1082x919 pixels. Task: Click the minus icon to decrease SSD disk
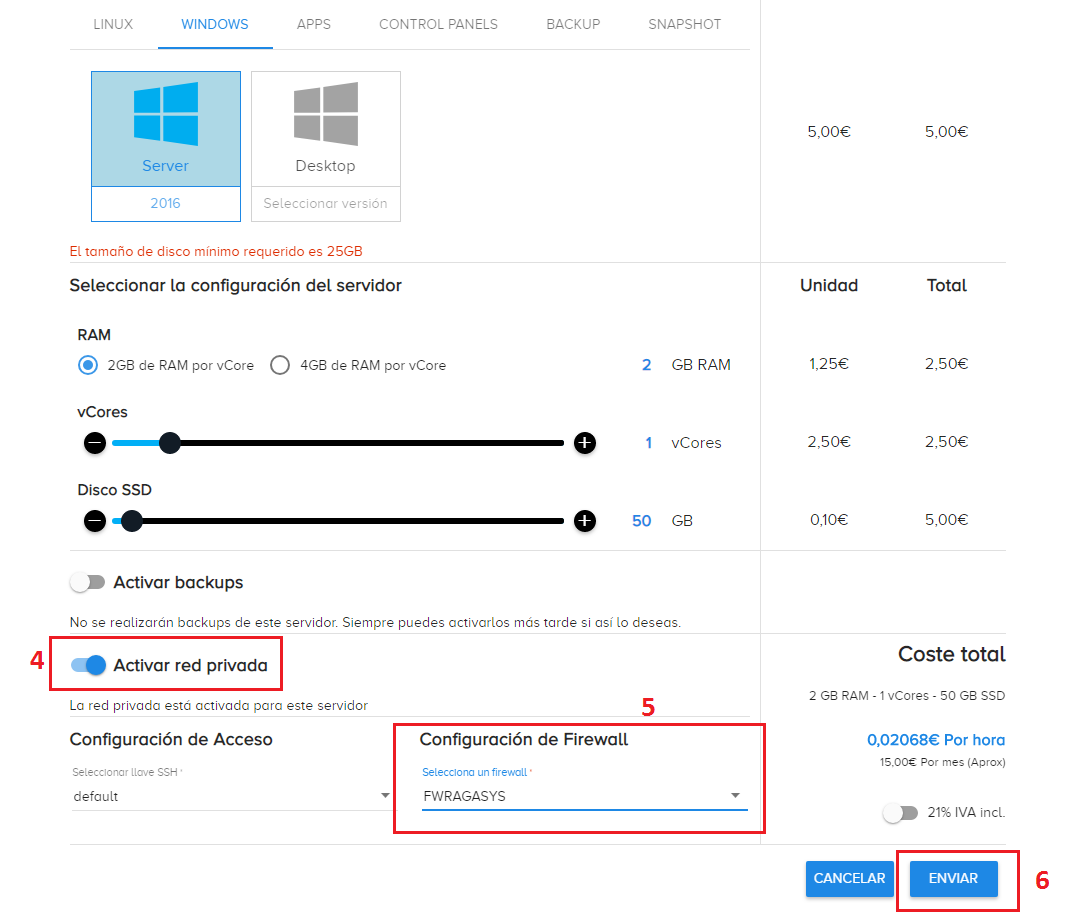[x=94, y=520]
